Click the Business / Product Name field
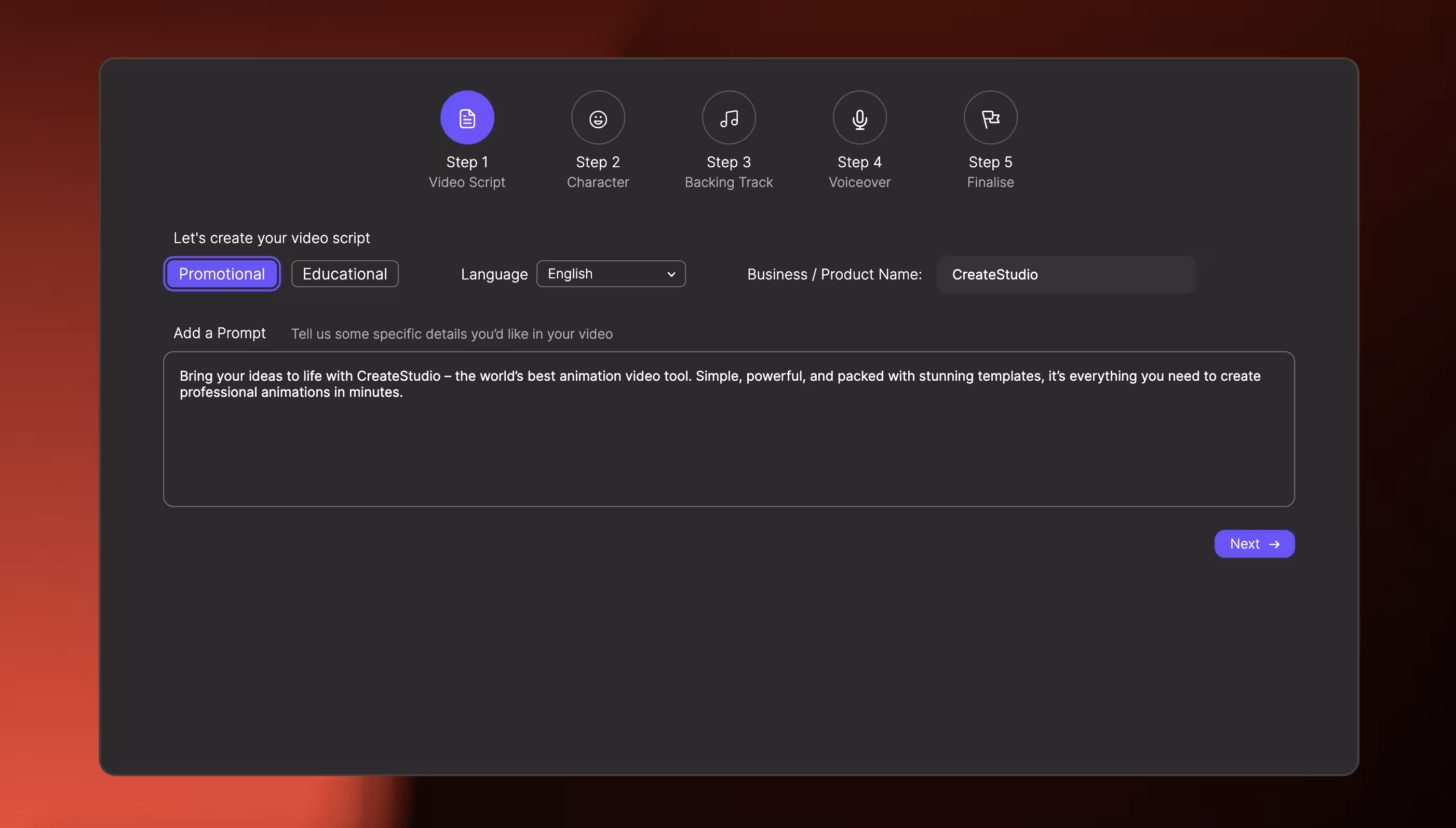 (x=1066, y=274)
